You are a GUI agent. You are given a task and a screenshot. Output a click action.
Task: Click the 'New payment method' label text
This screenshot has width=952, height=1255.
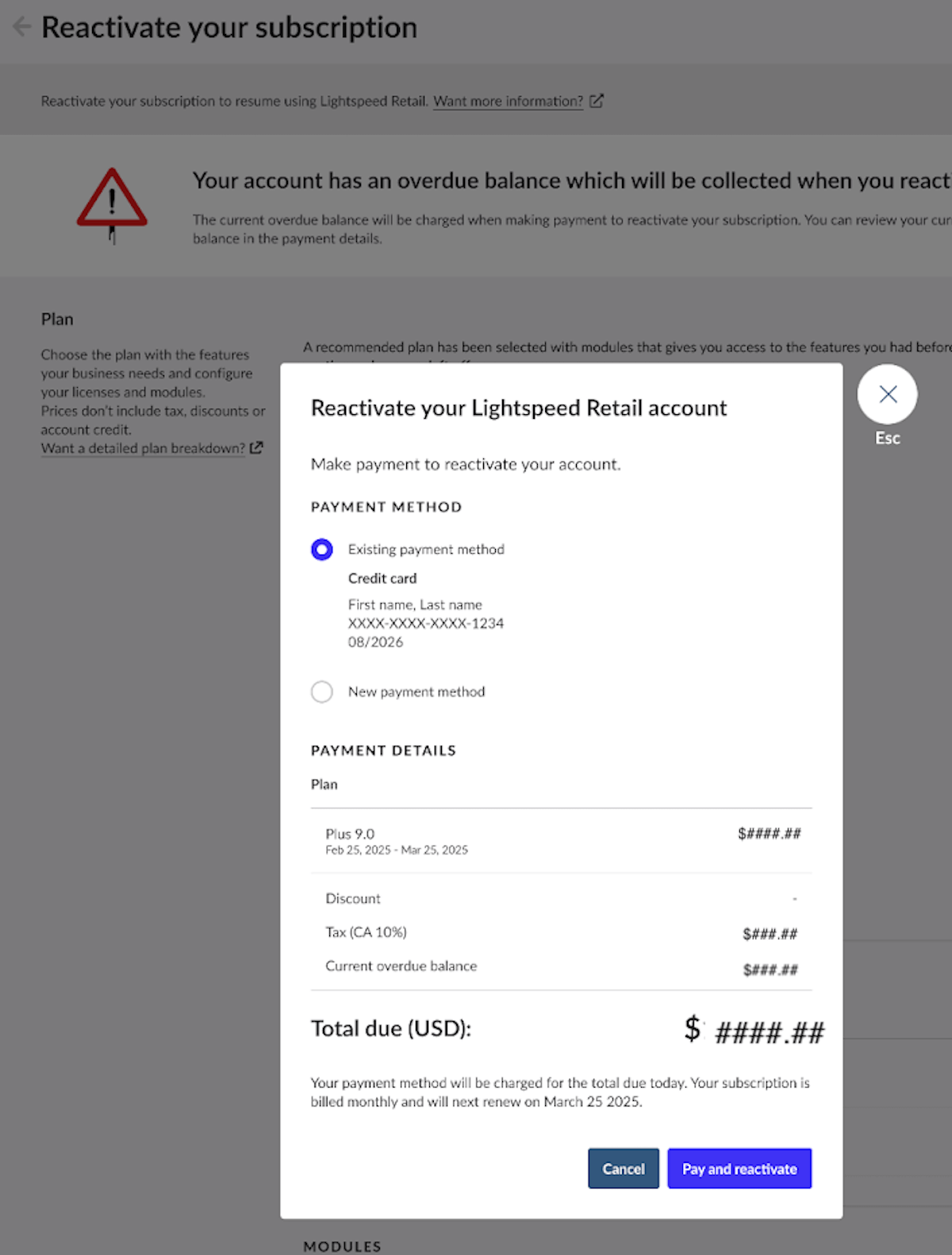coord(416,692)
